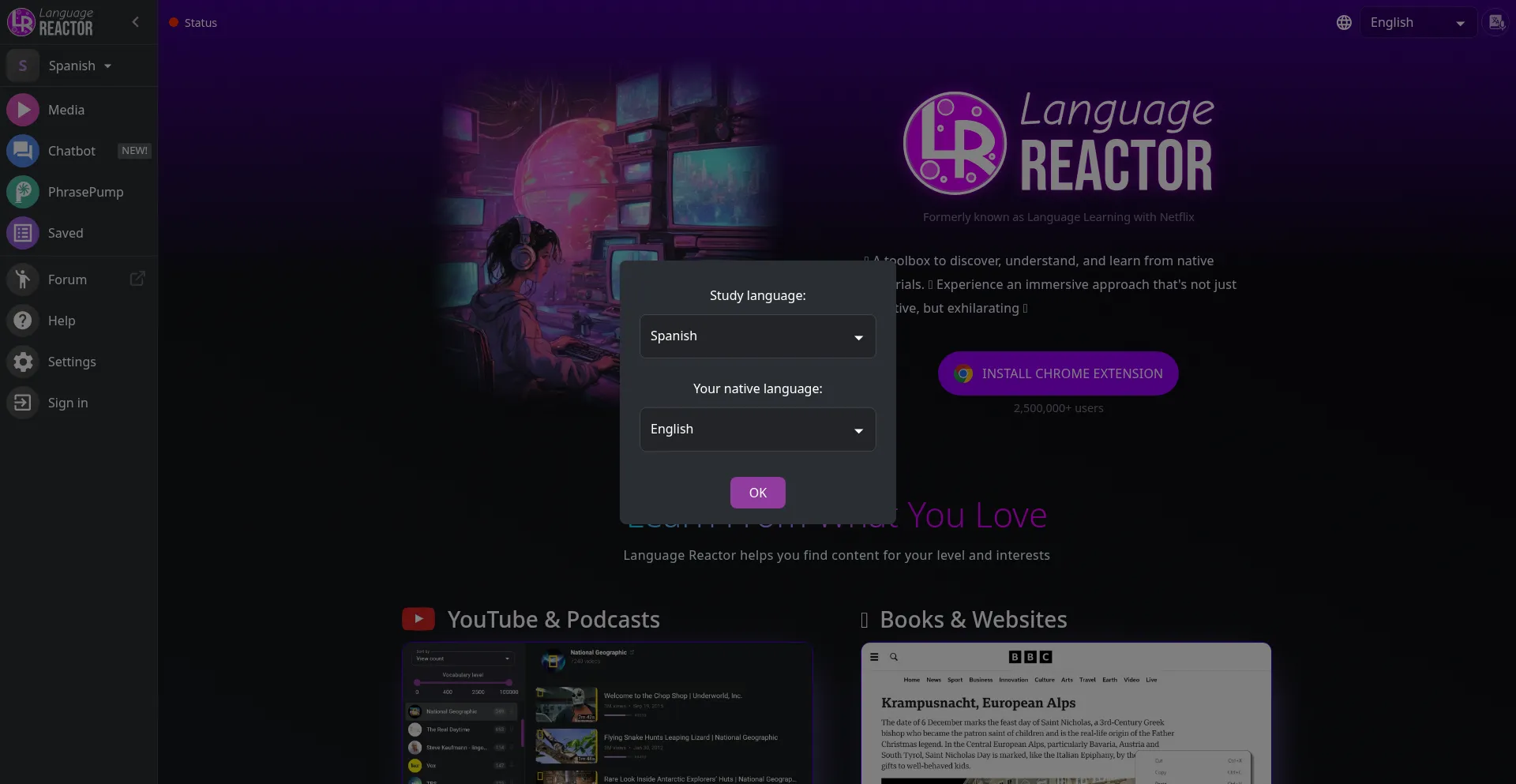The height and width of the screenshot is (784, 1516).
Task: Click the '2,500,000+ users' text
Action: (1058, 408)
